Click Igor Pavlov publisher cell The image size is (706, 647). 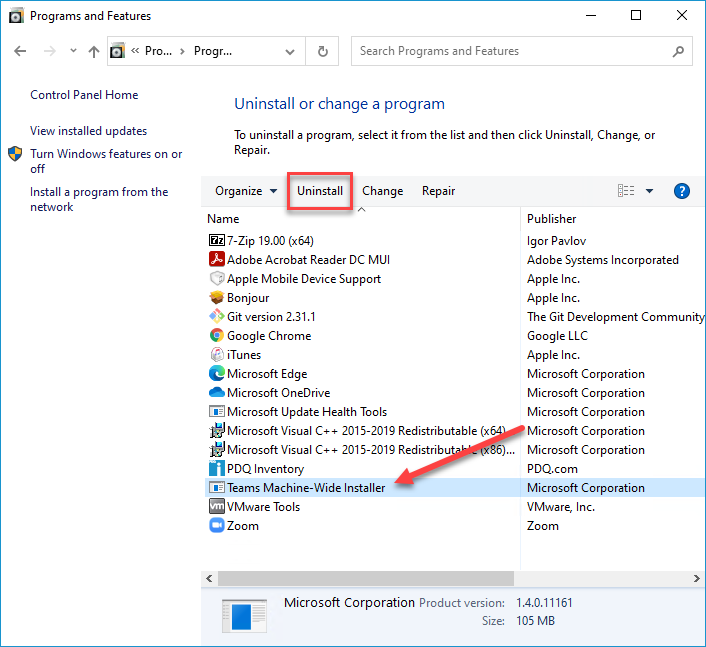click(x=557, y=241)
